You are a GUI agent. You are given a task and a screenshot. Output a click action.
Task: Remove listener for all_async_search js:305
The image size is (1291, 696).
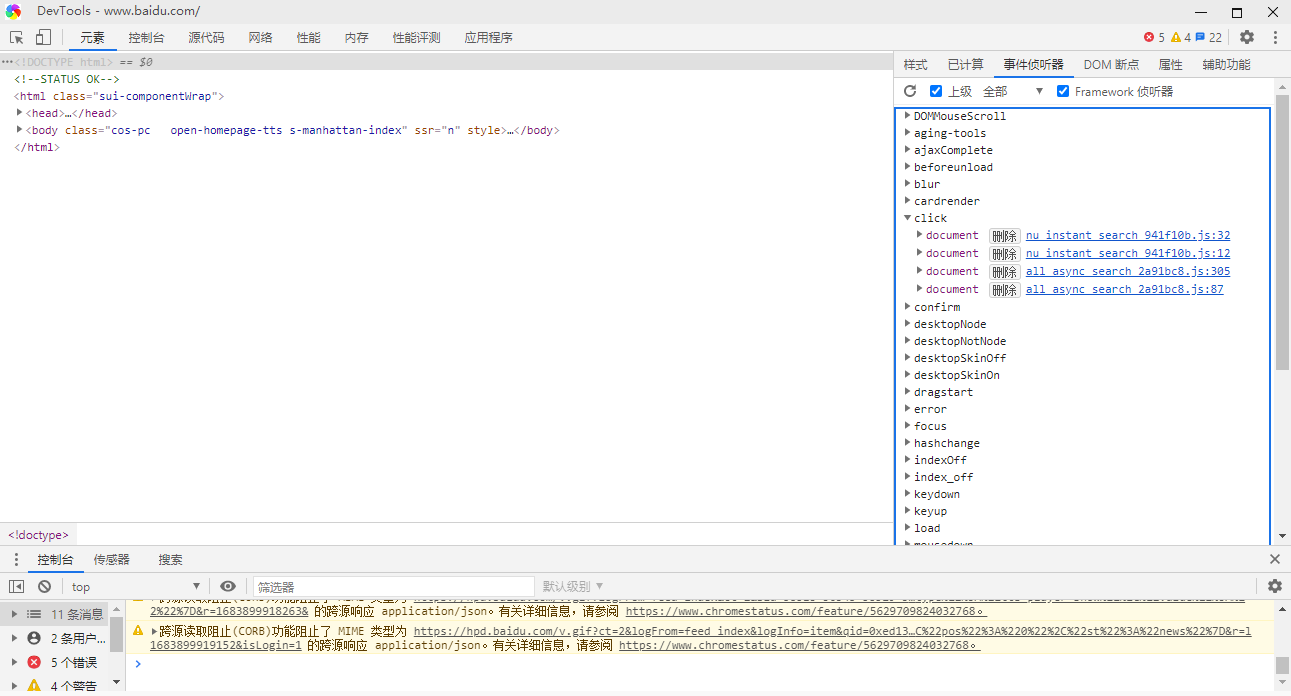point(1004,272)
